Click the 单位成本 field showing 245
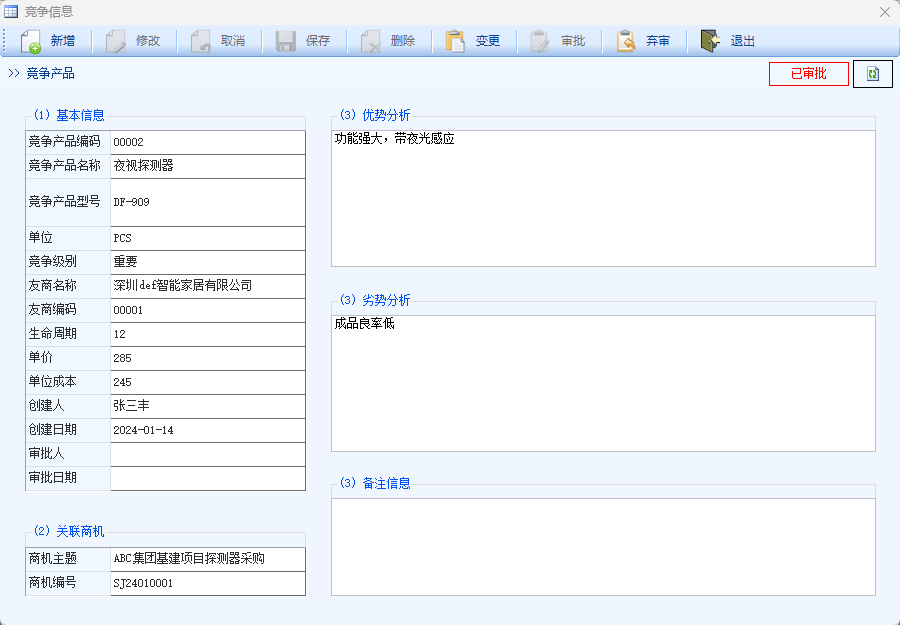The width and height of the screenshot is (900, 625). pos(208,382)
